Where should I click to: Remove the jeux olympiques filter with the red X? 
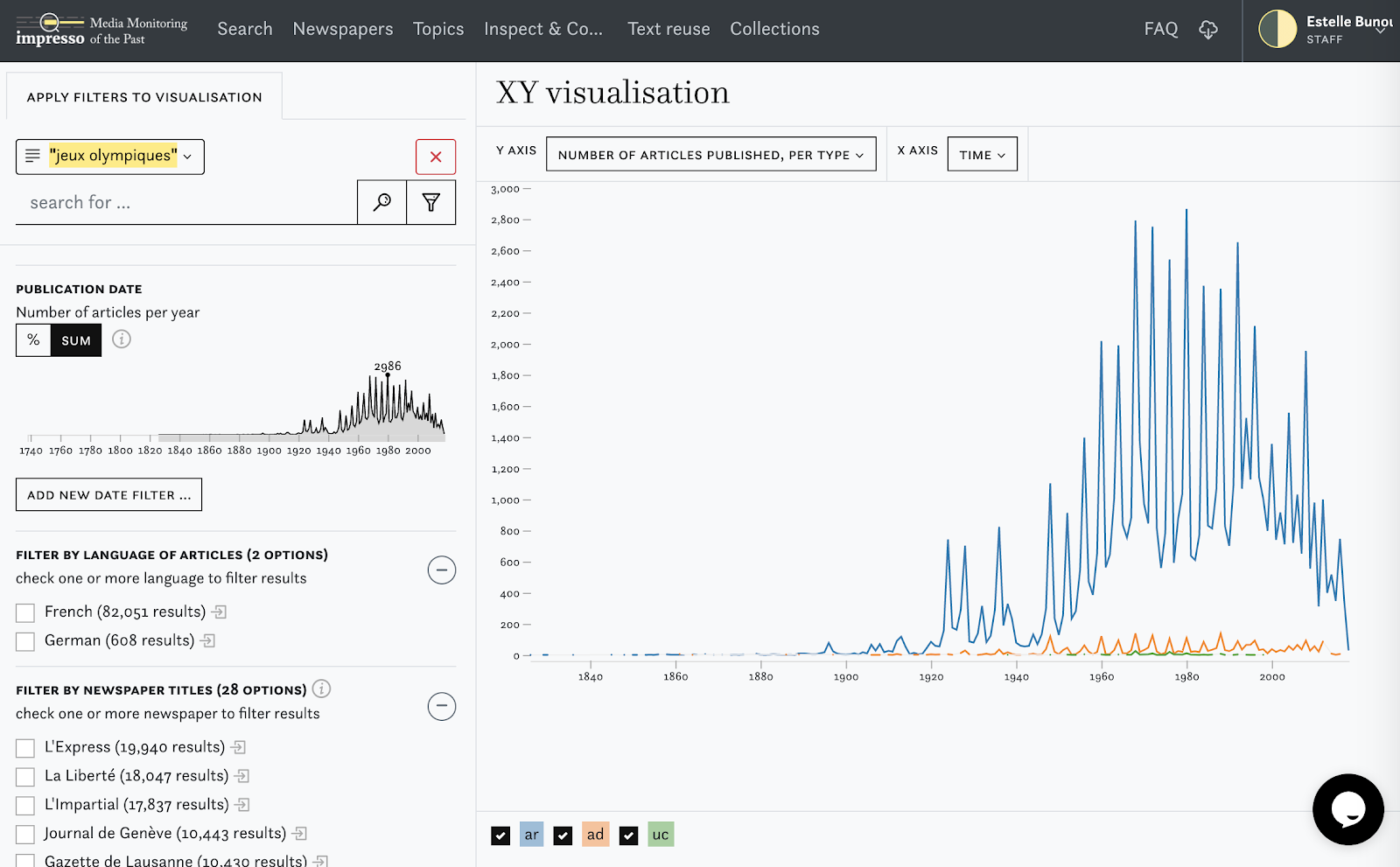435,157
